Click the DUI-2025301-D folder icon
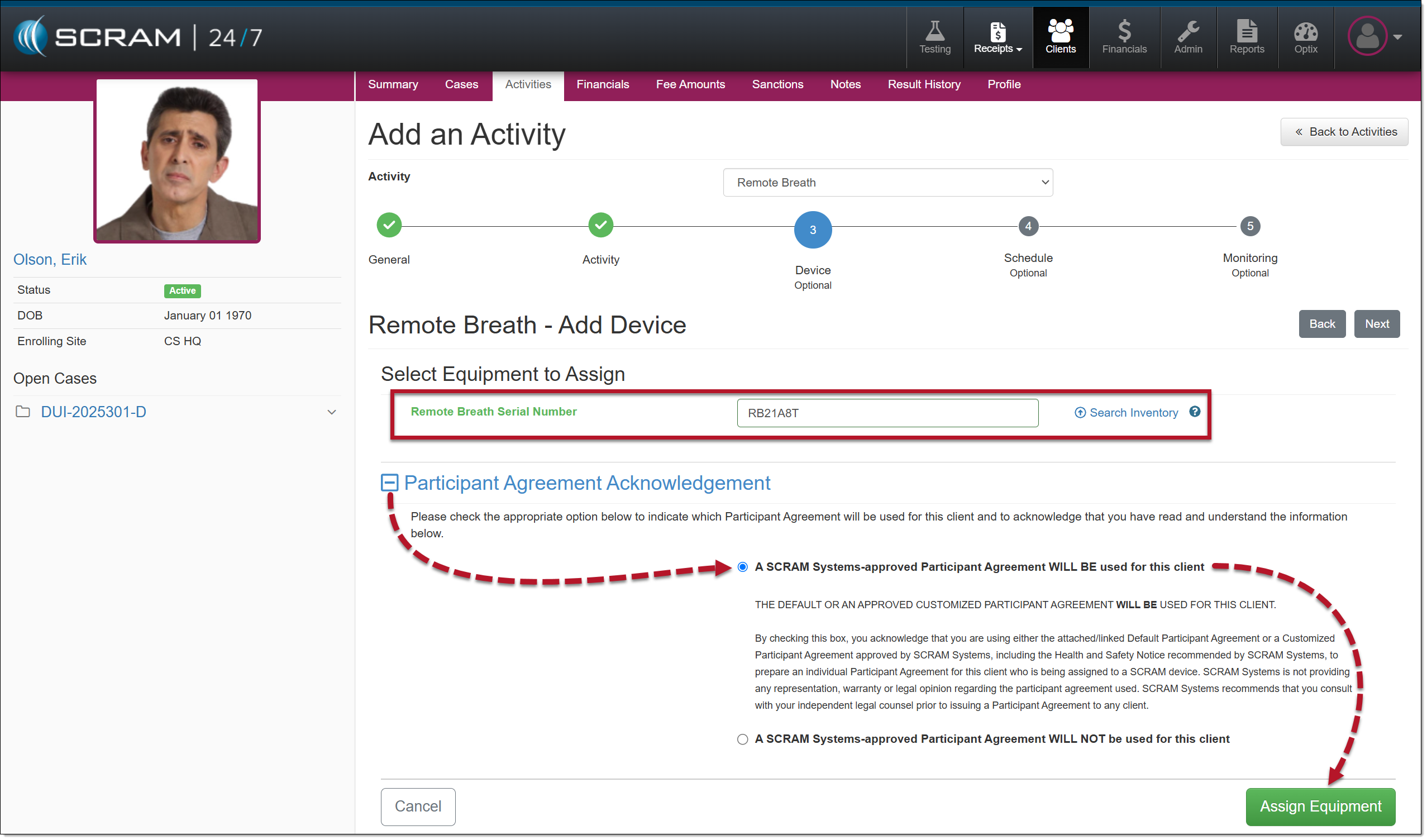Image resolution: width=1427 pixels, height=840 pixels. (23, 412)
